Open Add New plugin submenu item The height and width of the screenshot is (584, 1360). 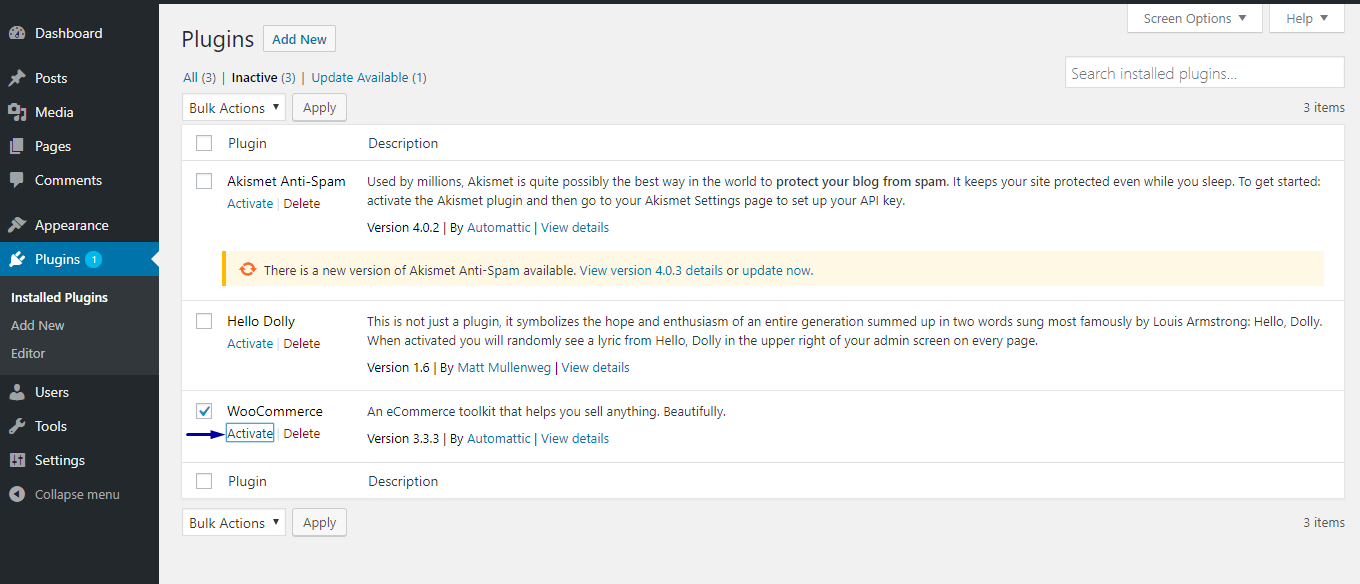pyautogui.click(x=38, y=325)
